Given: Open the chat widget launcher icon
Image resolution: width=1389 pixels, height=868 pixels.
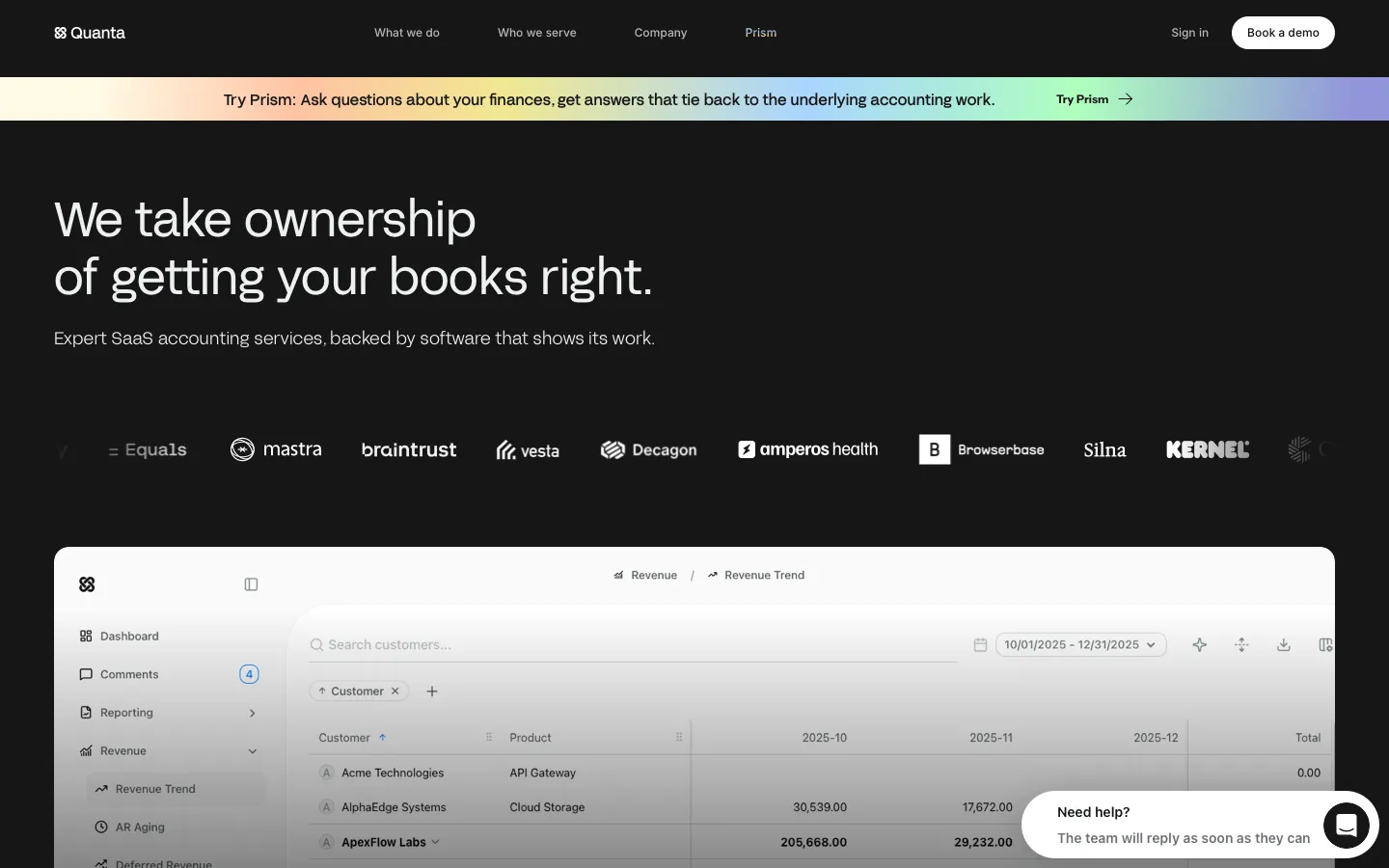Looking at the screenshot, I should 1347,826.
